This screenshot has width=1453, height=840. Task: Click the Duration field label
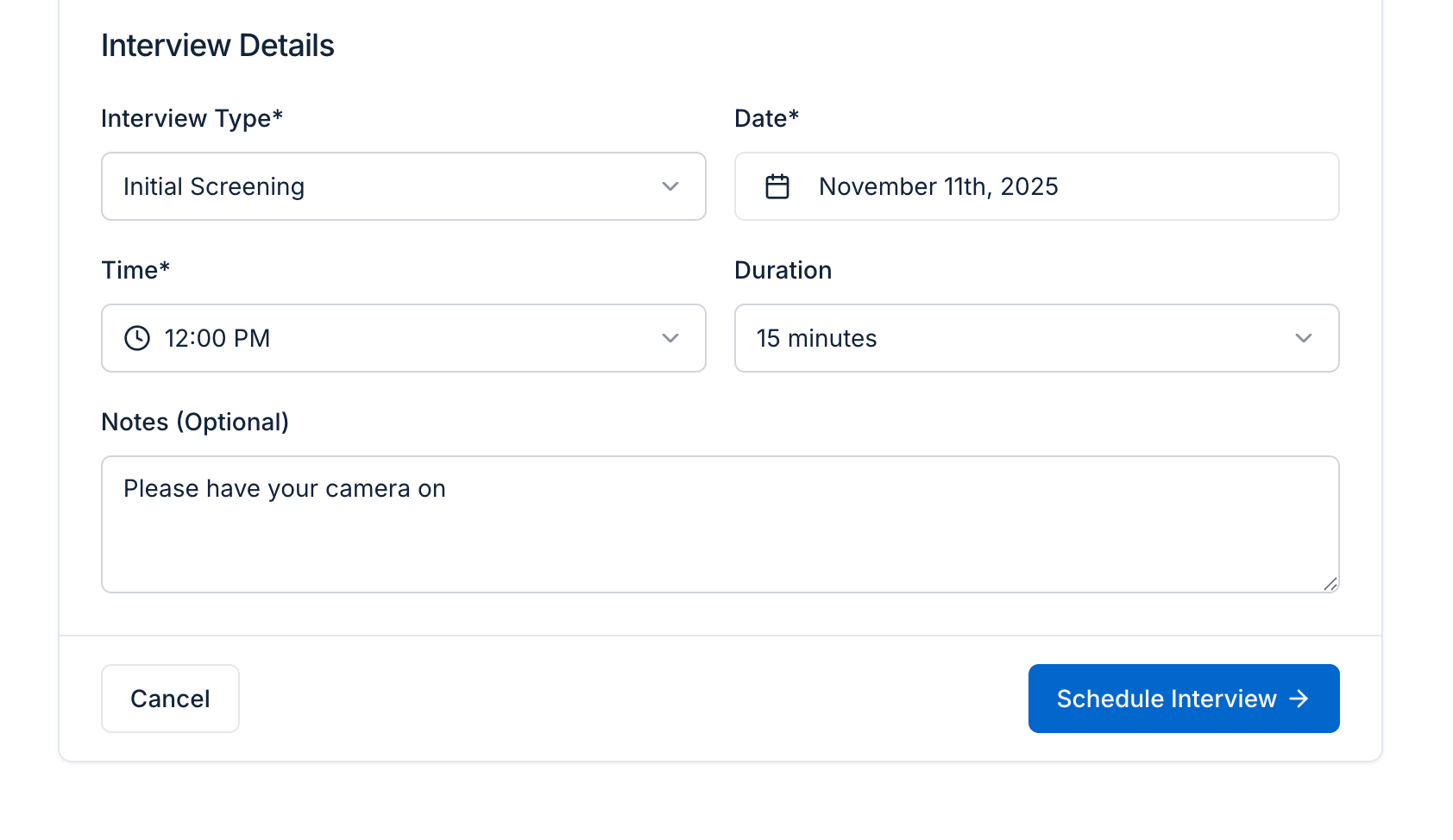(783, 270)
